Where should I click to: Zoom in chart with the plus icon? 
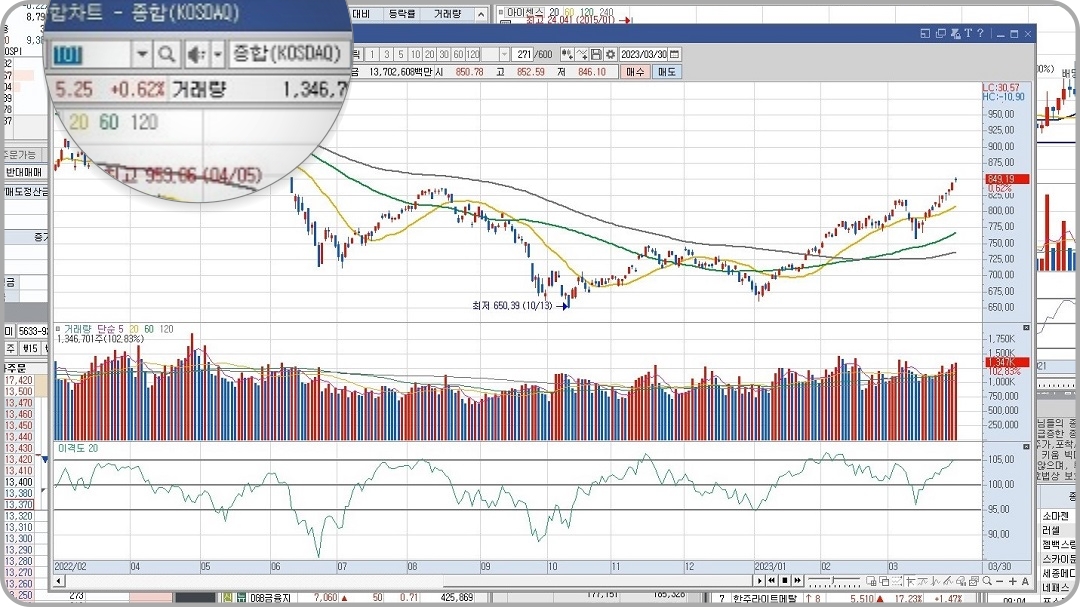[1012, 582]
